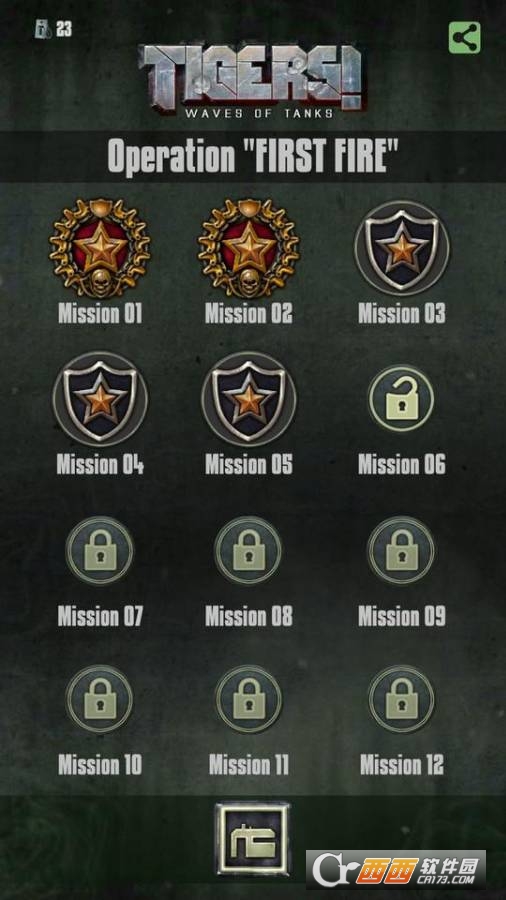Select the Mission 08 locked padlock
This screenshot has width=506, height=900.
point(248,550)
